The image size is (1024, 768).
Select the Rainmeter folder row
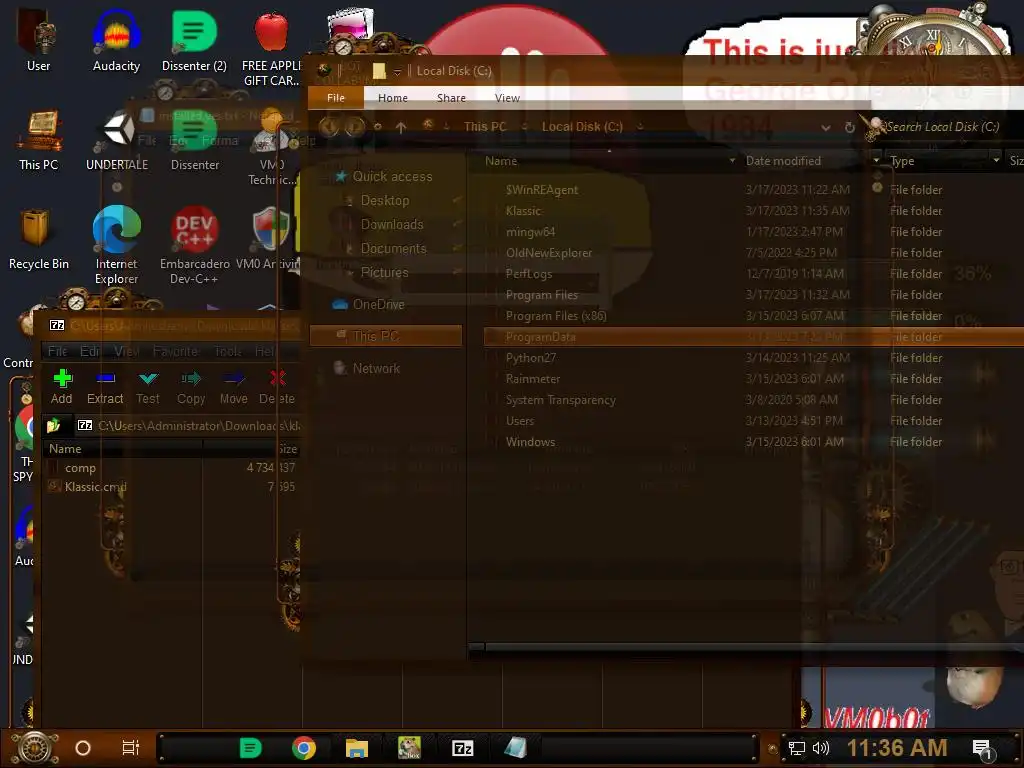click(754, 379)
